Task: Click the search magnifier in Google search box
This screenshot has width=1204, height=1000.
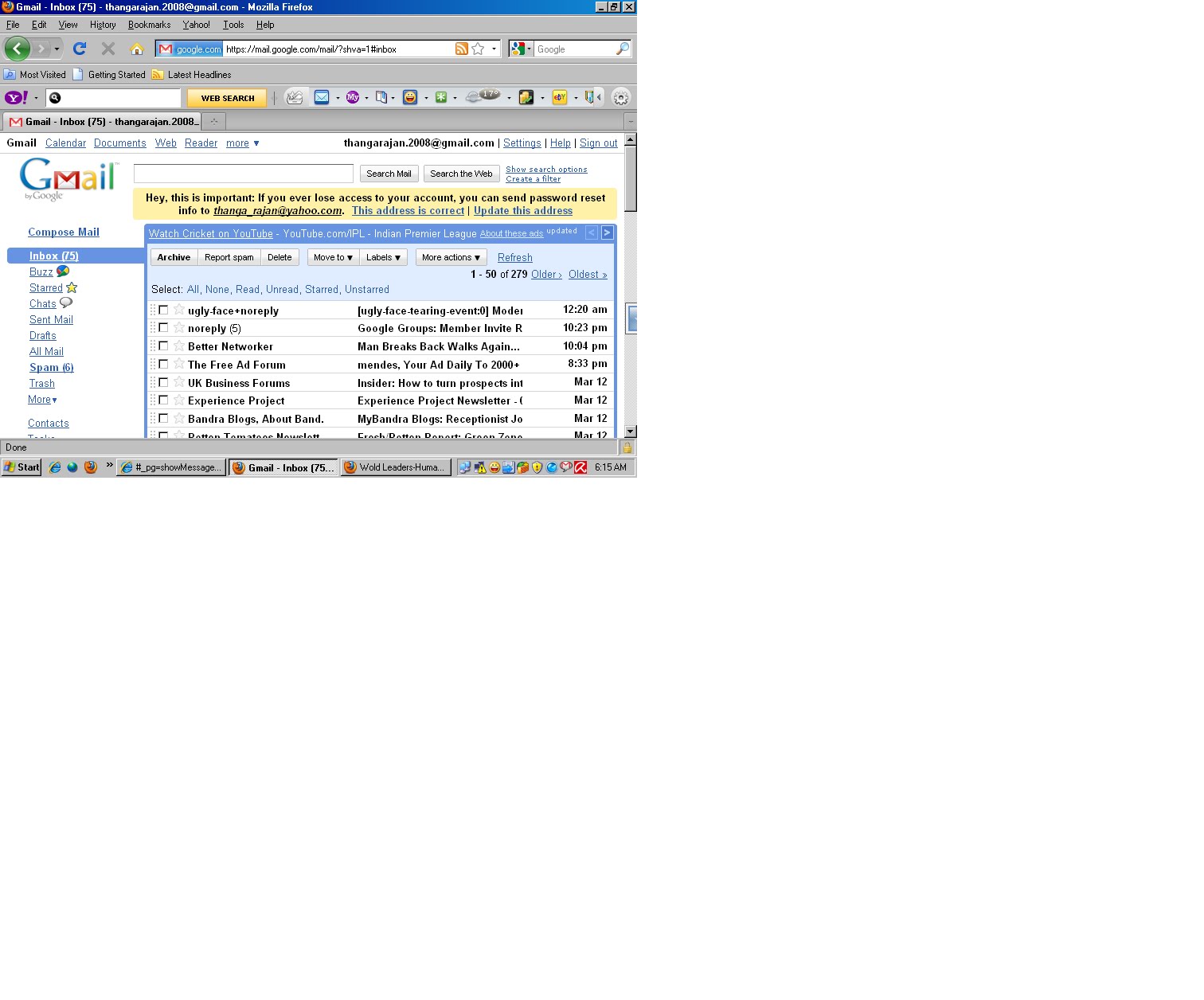Action: click(623, 49)
